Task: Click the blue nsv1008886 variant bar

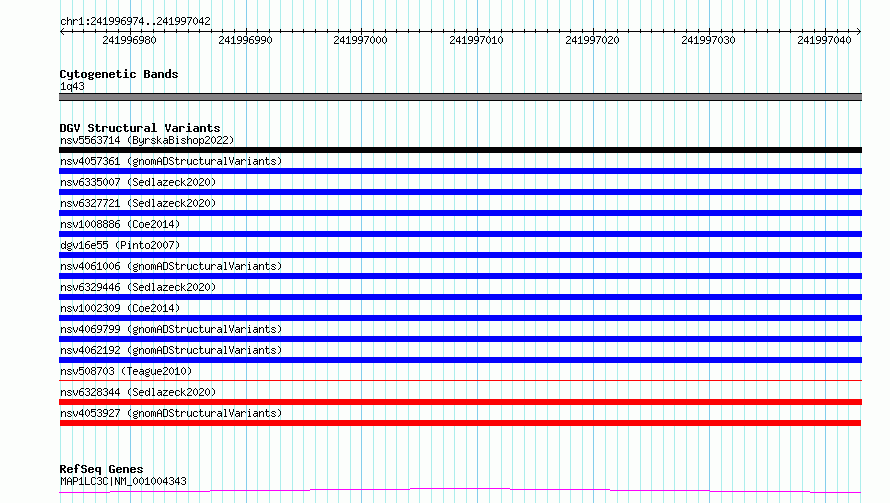Action: tap(460, 234)
